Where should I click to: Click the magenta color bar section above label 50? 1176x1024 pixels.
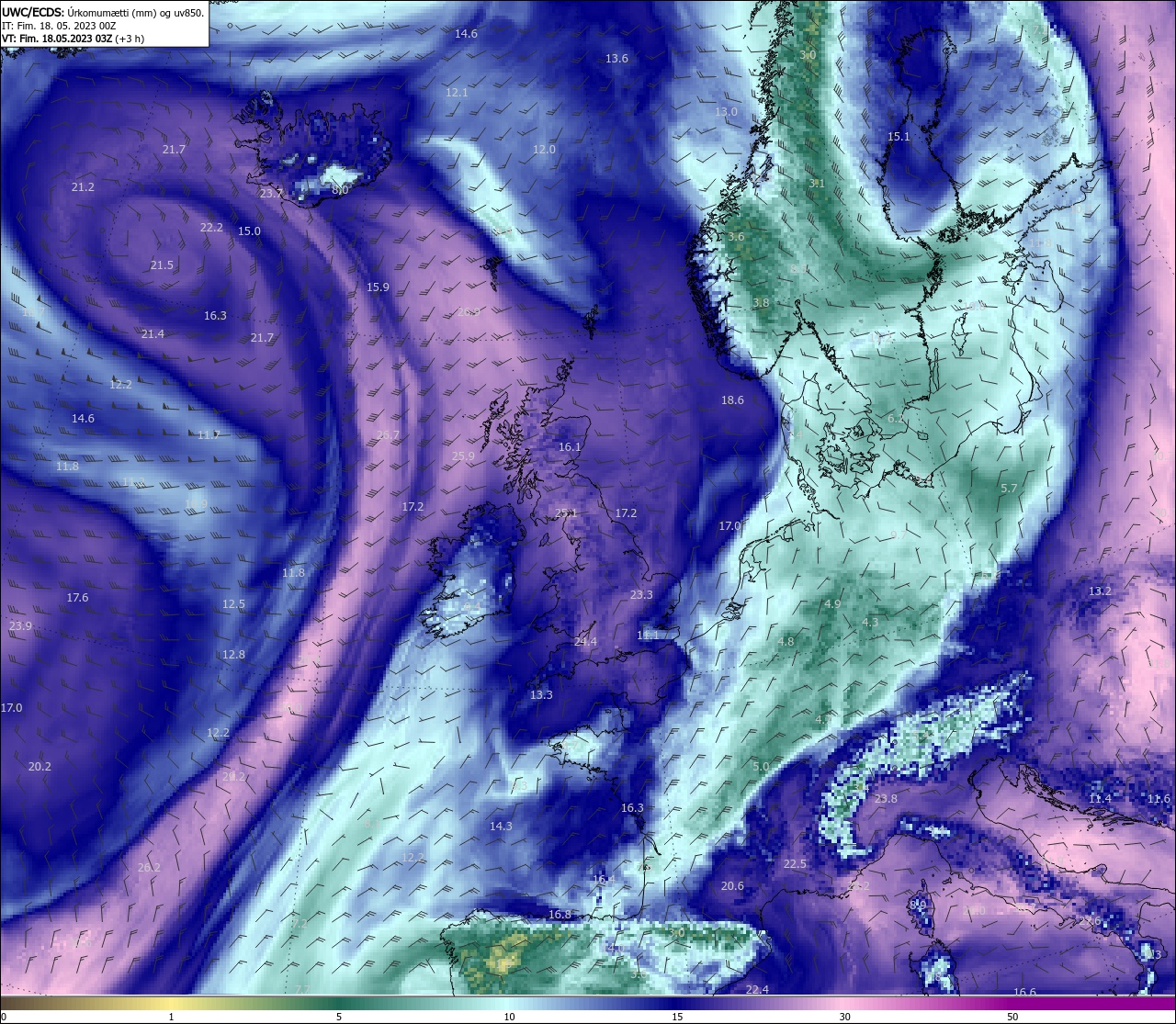click(1012, 1002)
